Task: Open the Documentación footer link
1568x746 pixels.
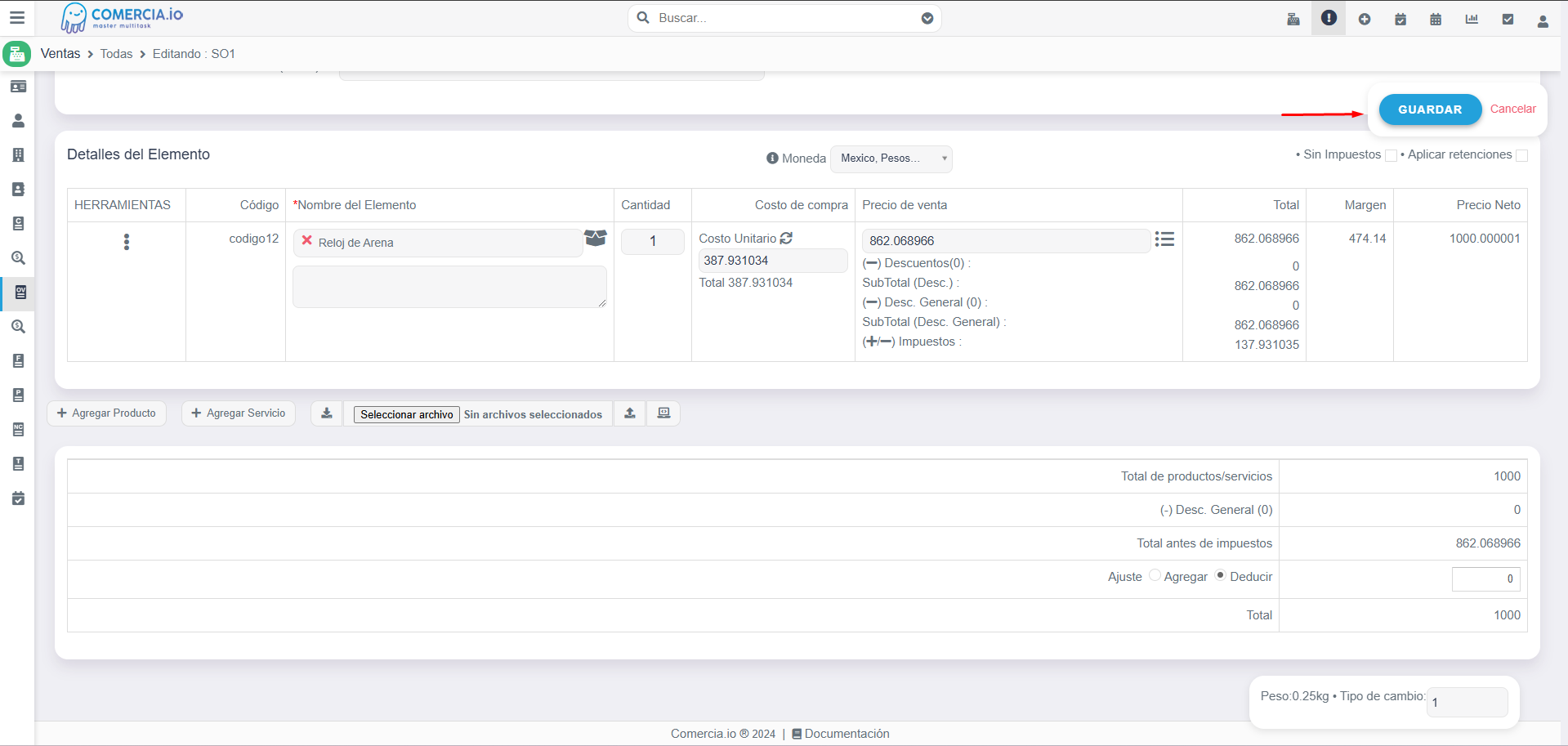Action: coord(840,734)
